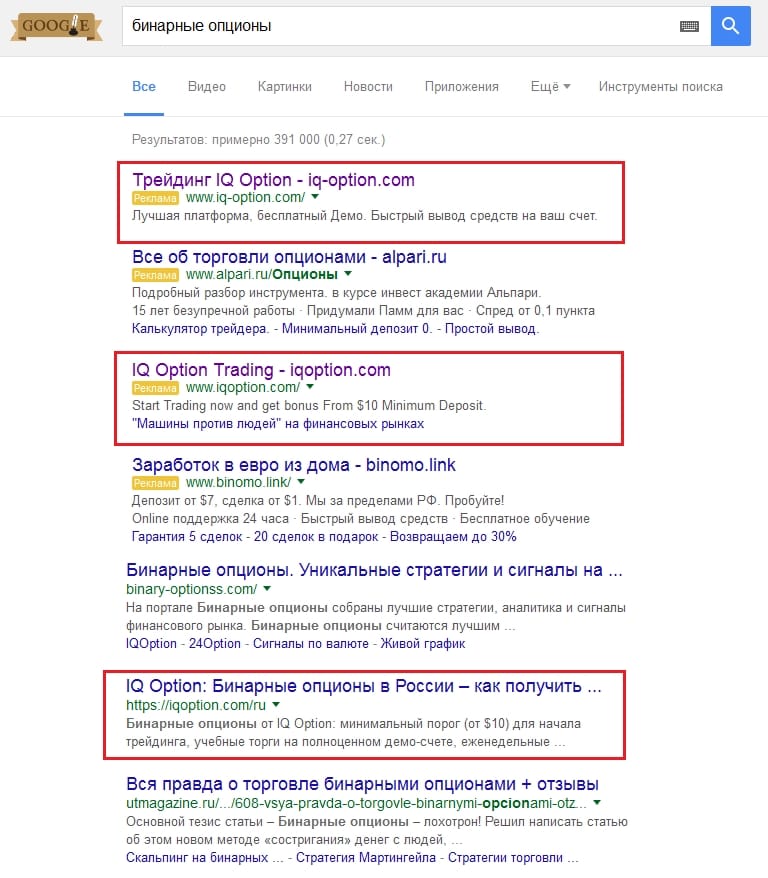768x878 pixels.
Task: Open Все об торговли опционами alpari.ru link
Action: click(x=289, y=256)
